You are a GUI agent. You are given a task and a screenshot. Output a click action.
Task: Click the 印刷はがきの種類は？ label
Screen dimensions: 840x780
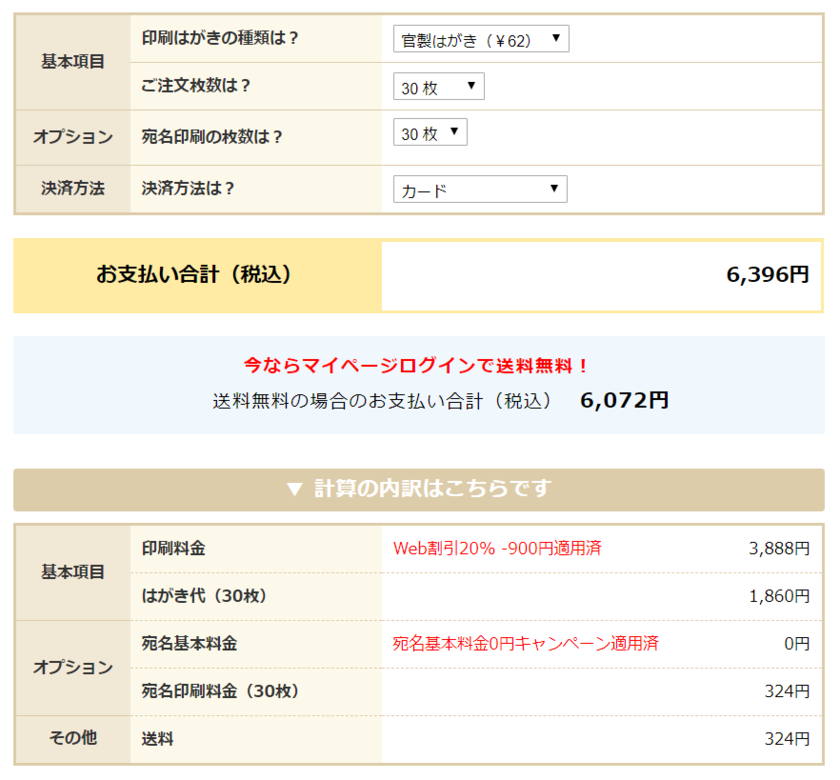pos(221,38)
